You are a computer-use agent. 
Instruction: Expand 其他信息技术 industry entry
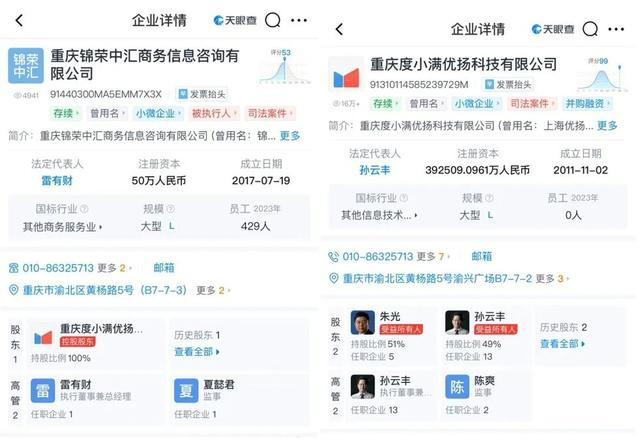pos(380,215)
